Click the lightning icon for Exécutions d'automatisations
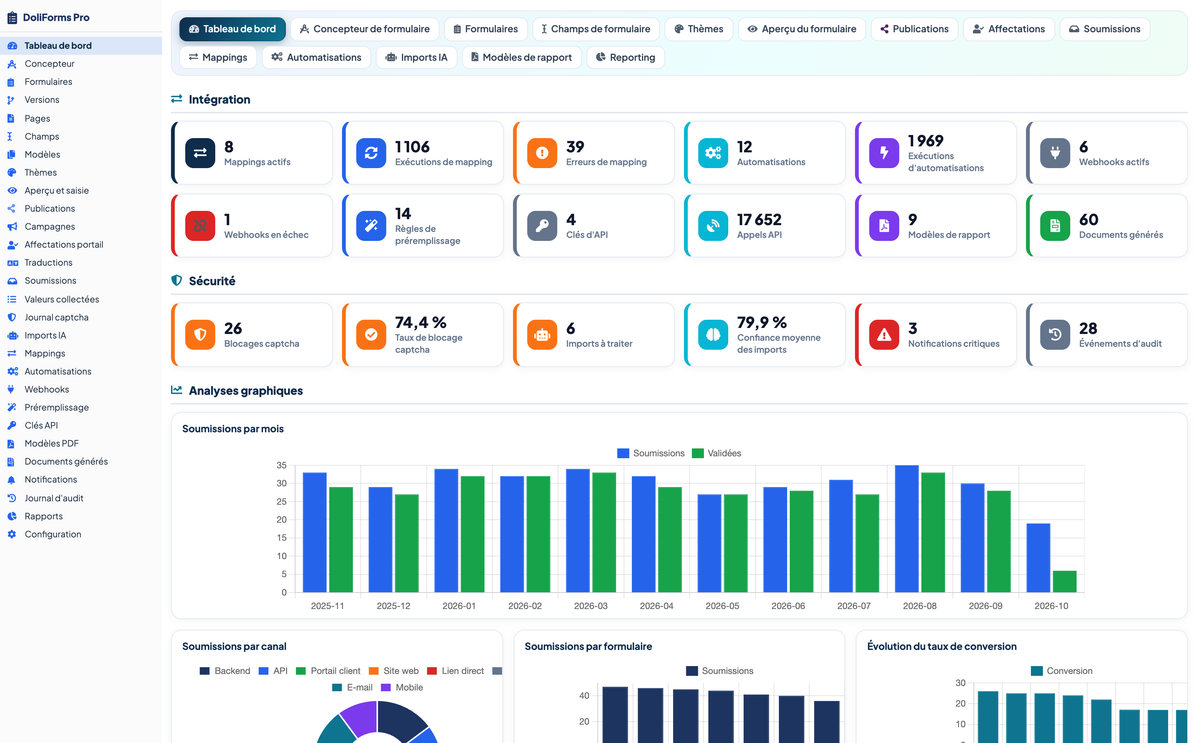This screenshot has width=1200, height=743. (884, 153)
